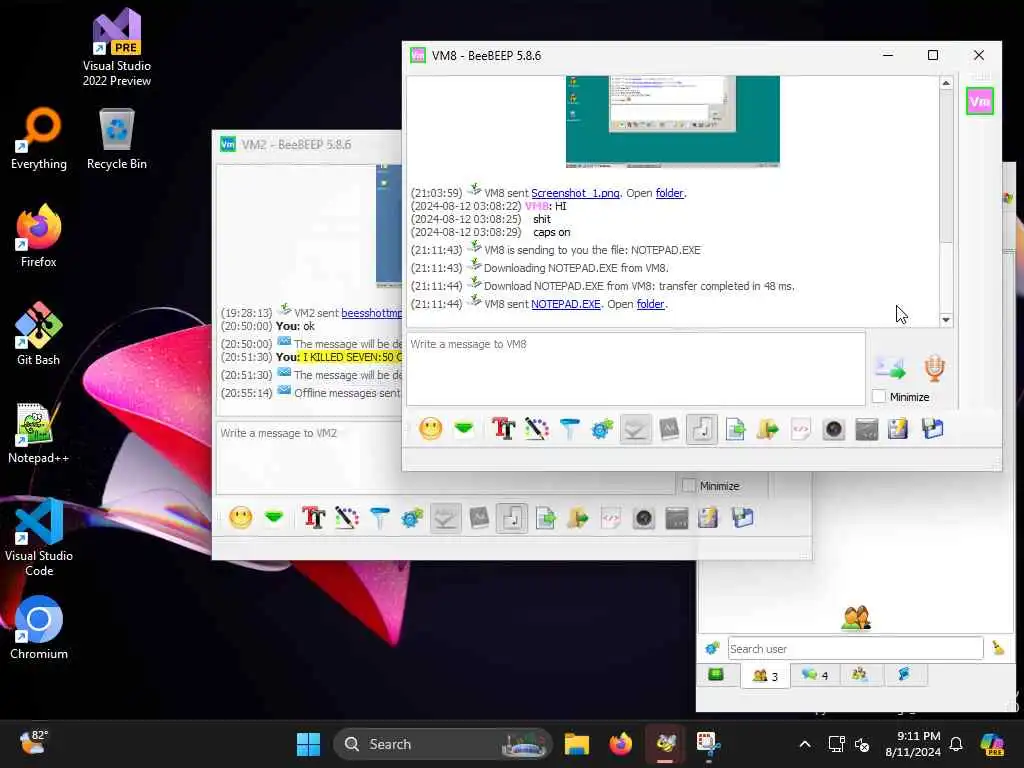This screenshot has width=1024, height=768.
Task: Click the taskbar Search box
Action: pyautogui.click(x=443, y=744)
